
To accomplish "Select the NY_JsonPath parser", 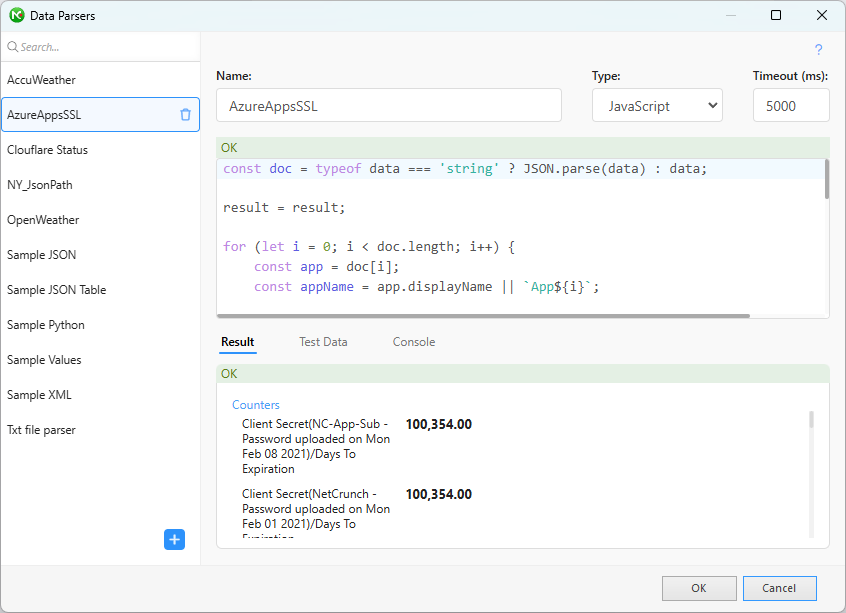I will 100,185.
